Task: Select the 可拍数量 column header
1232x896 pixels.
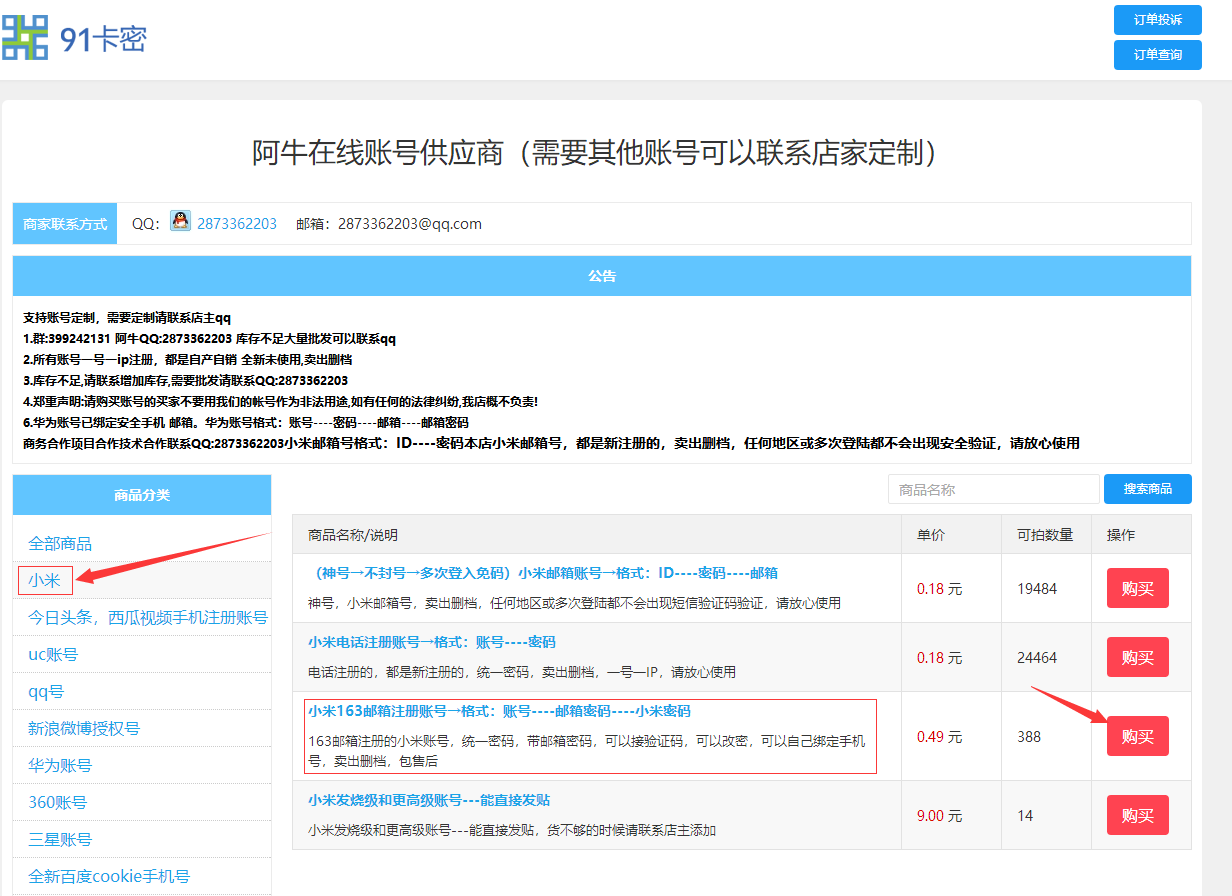Action: [1045, 535]
